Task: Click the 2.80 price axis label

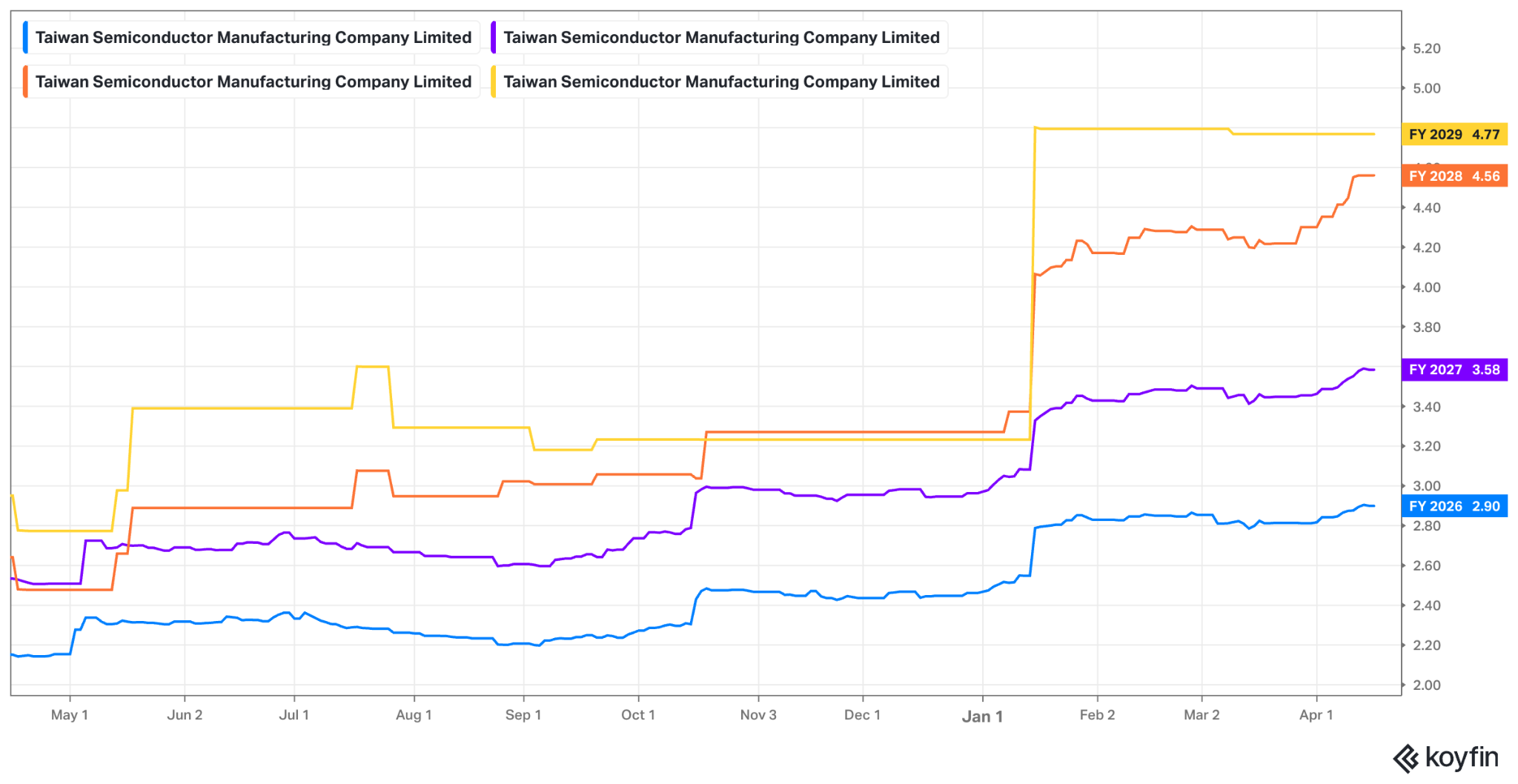Action: click(1427, 526)
